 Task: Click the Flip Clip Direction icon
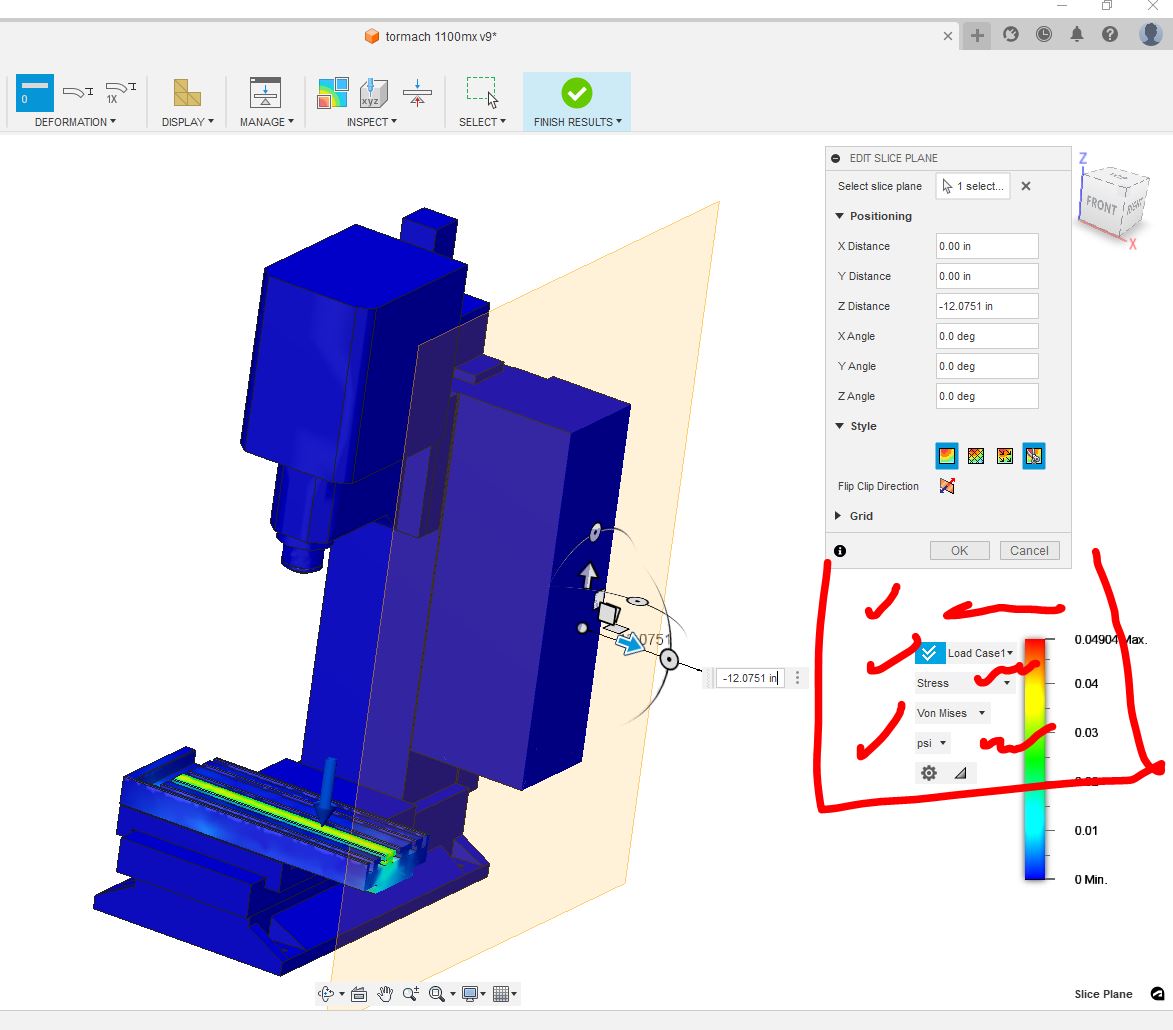tap(946, 486)
